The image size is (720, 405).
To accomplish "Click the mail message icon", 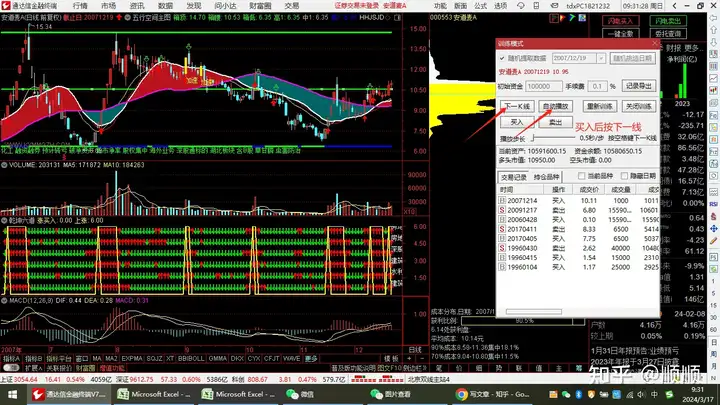I will tap(554, 6).
